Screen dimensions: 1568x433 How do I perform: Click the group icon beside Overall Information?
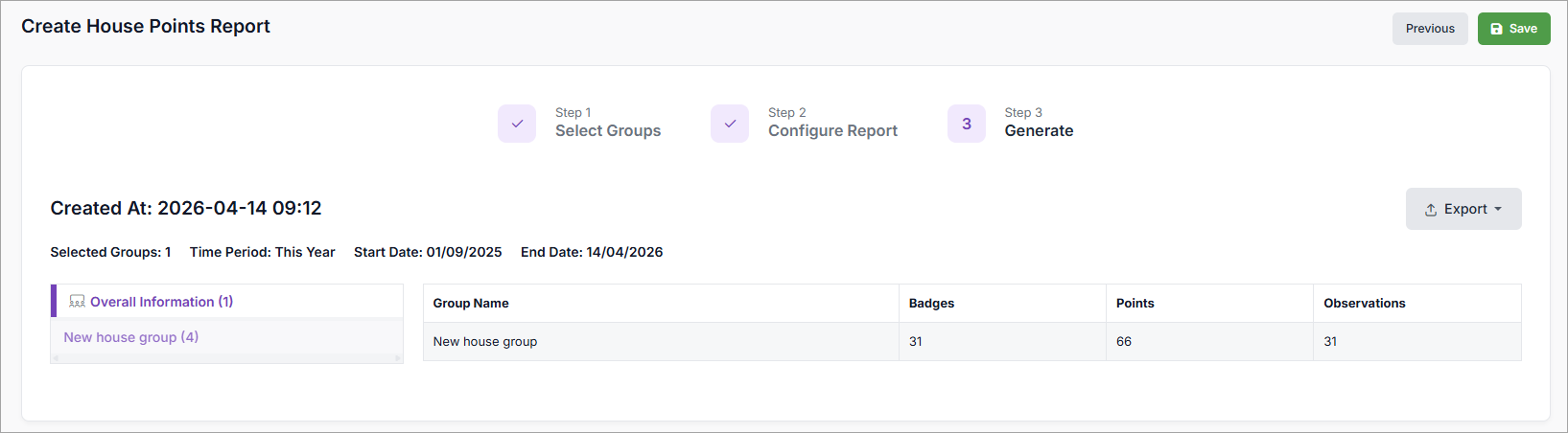(x=78, y=302)
